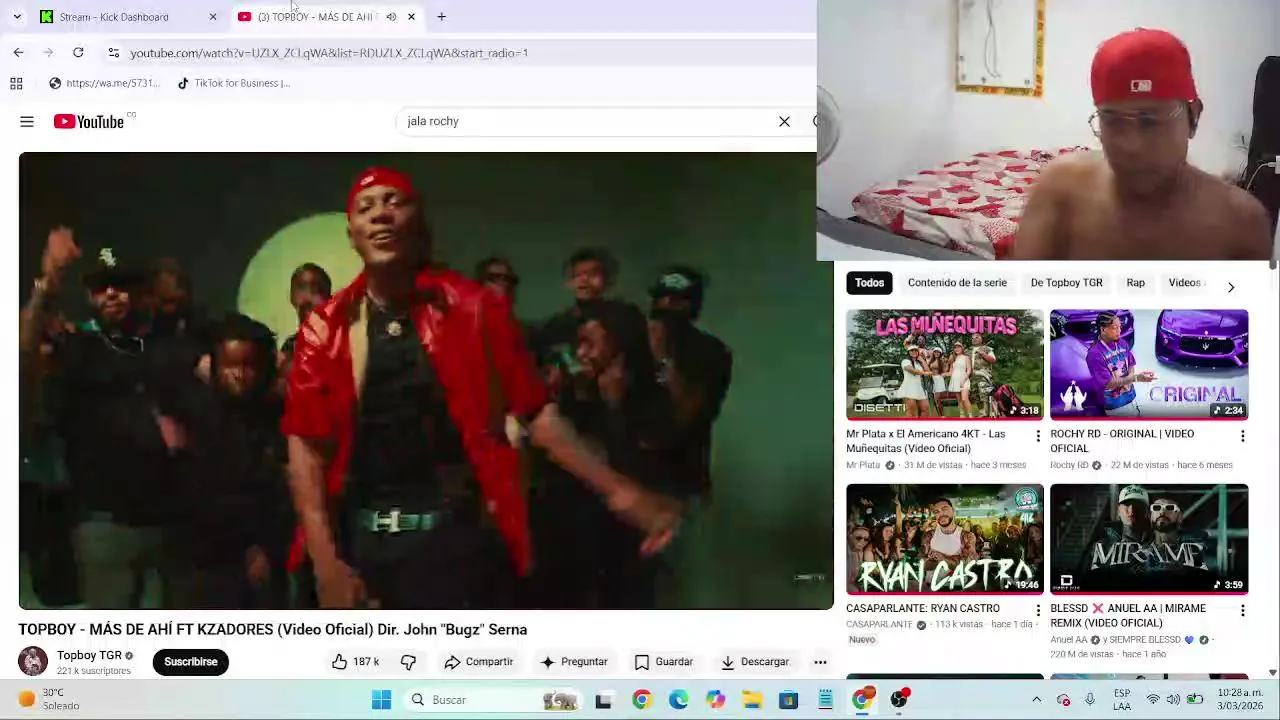The image size is (1280, 720).
Task: Click the Compartir button
Action: pos(479,662)
